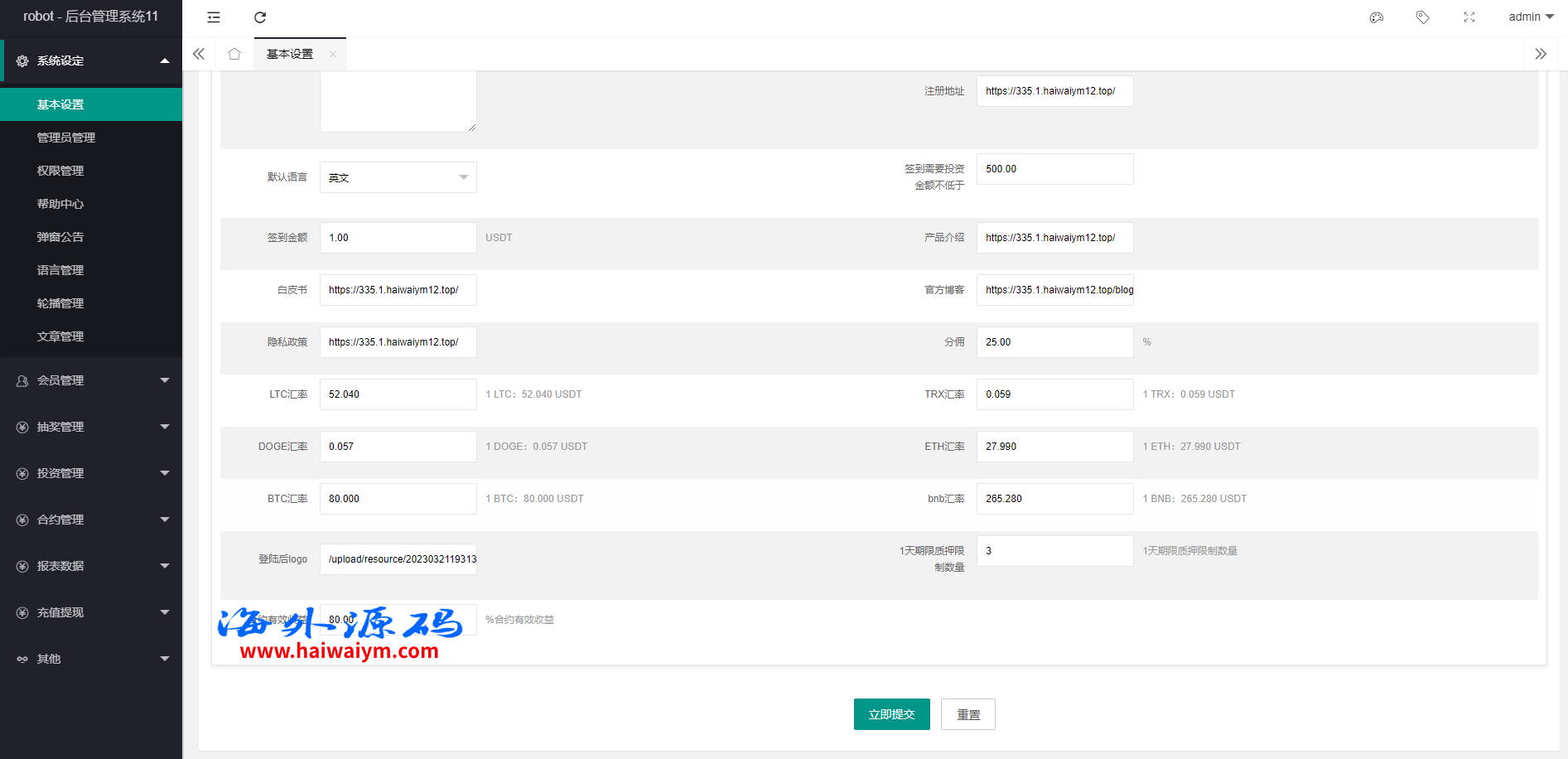Screen dimensions: 1568x759
Task: Click the sidebar collapse menu icon
Action: 214,17
